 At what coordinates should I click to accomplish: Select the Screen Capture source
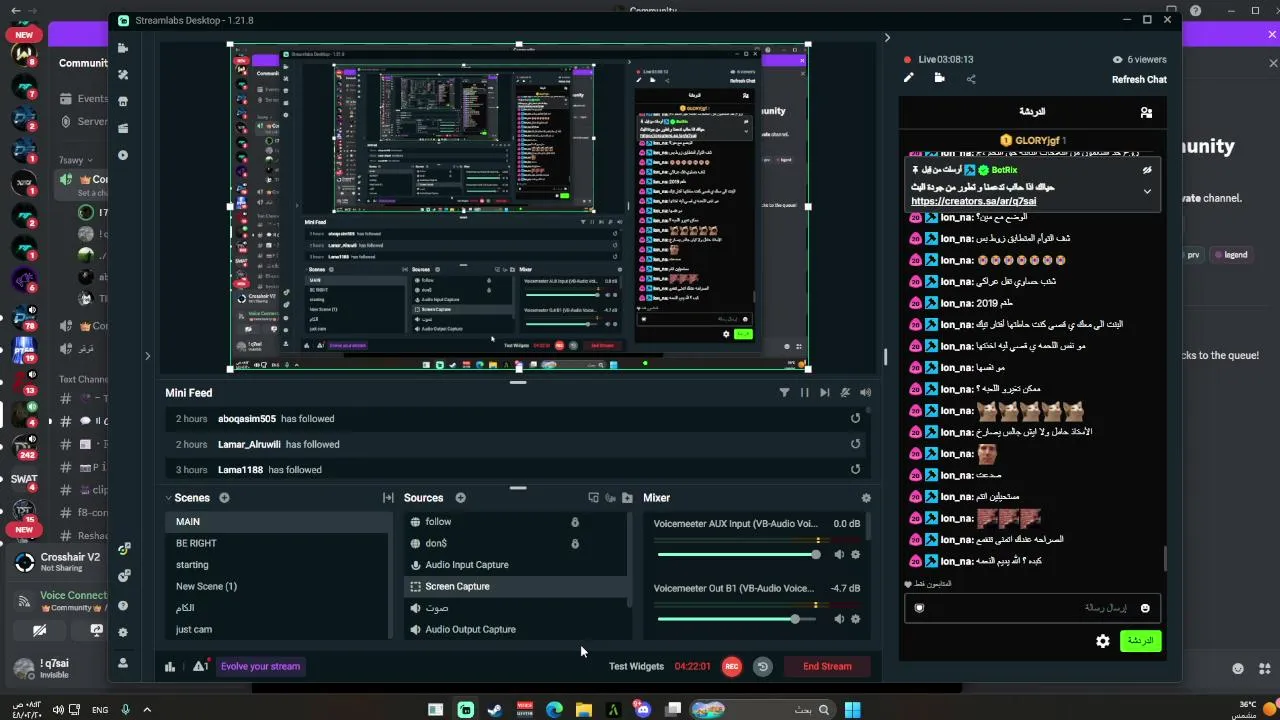[515, 586]
